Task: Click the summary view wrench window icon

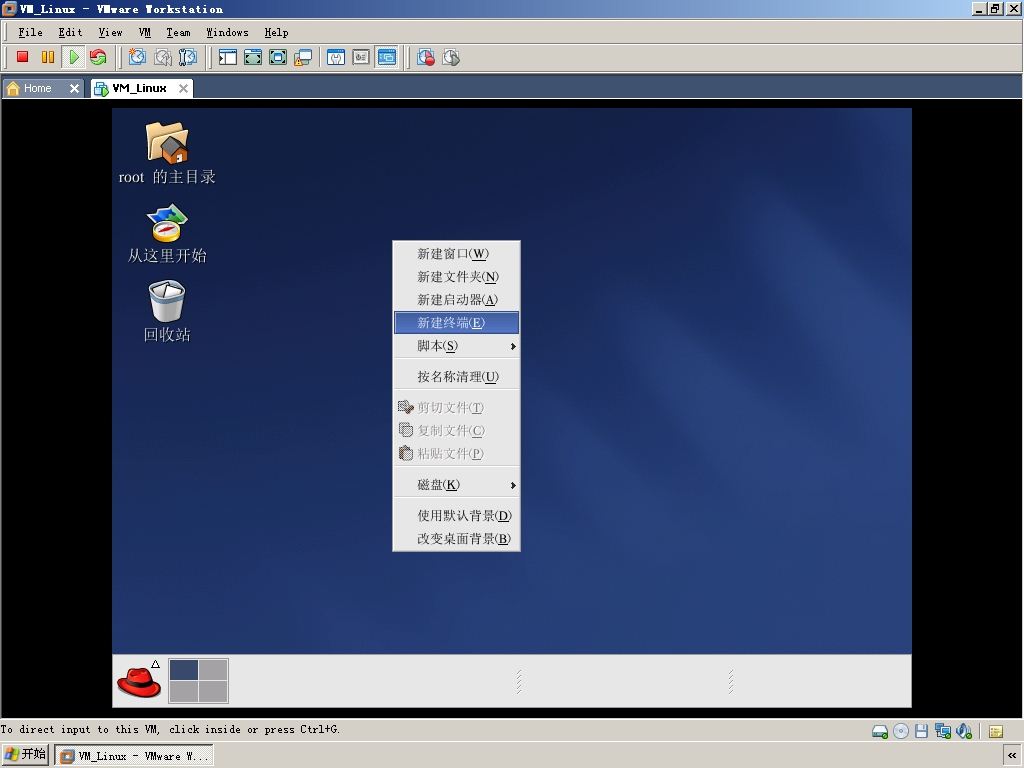Action: [x=336, y=57]
